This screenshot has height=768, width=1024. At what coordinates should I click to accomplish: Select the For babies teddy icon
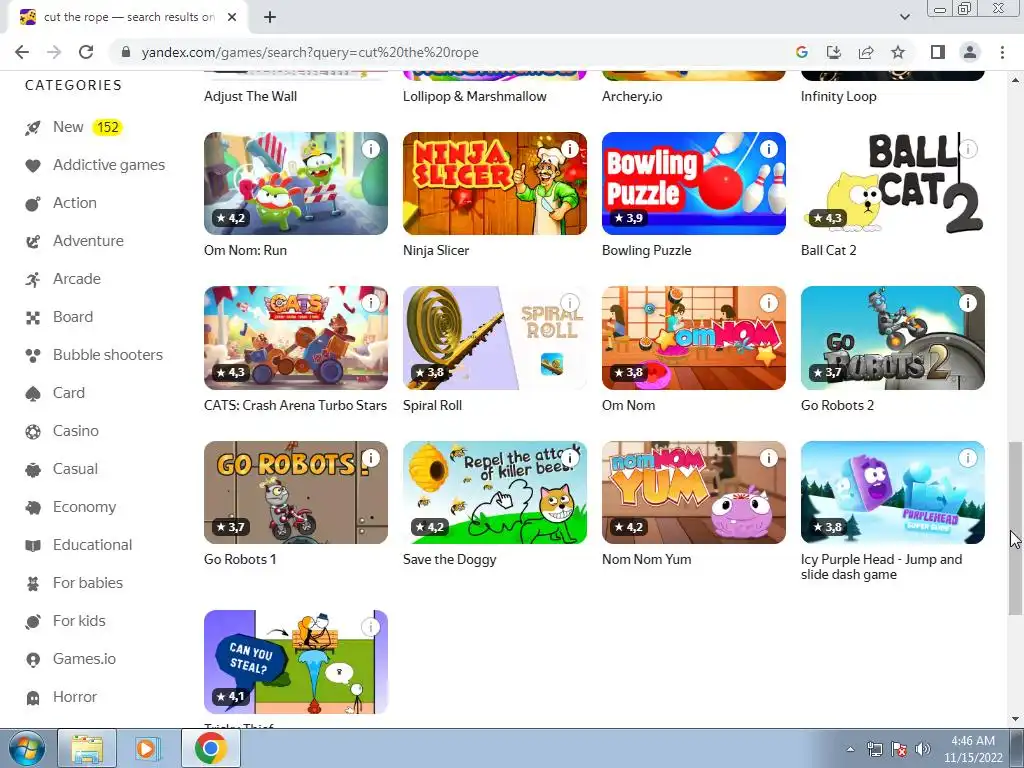point(33,583)
